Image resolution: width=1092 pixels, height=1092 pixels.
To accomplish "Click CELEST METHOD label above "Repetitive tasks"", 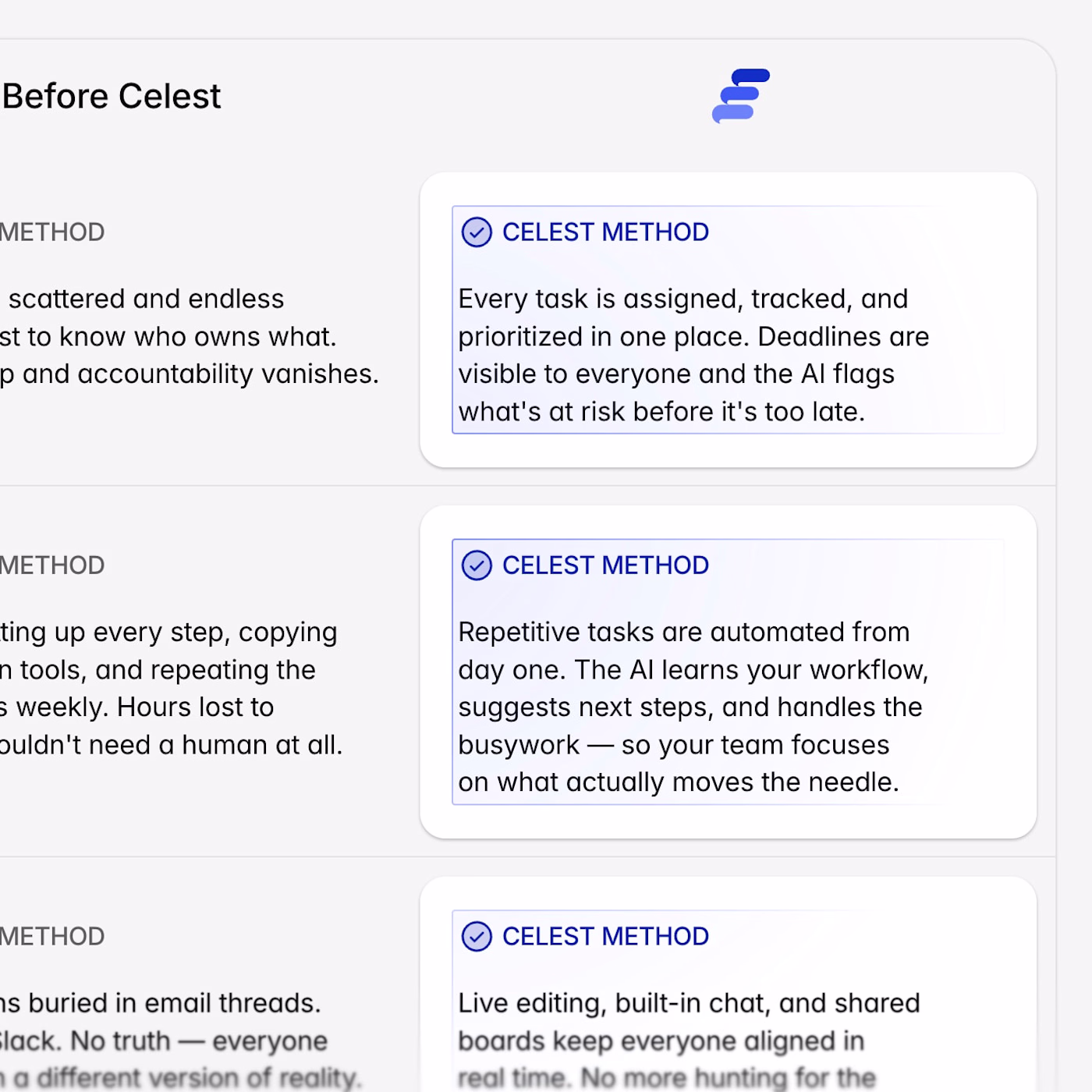I will coord(605,565).
